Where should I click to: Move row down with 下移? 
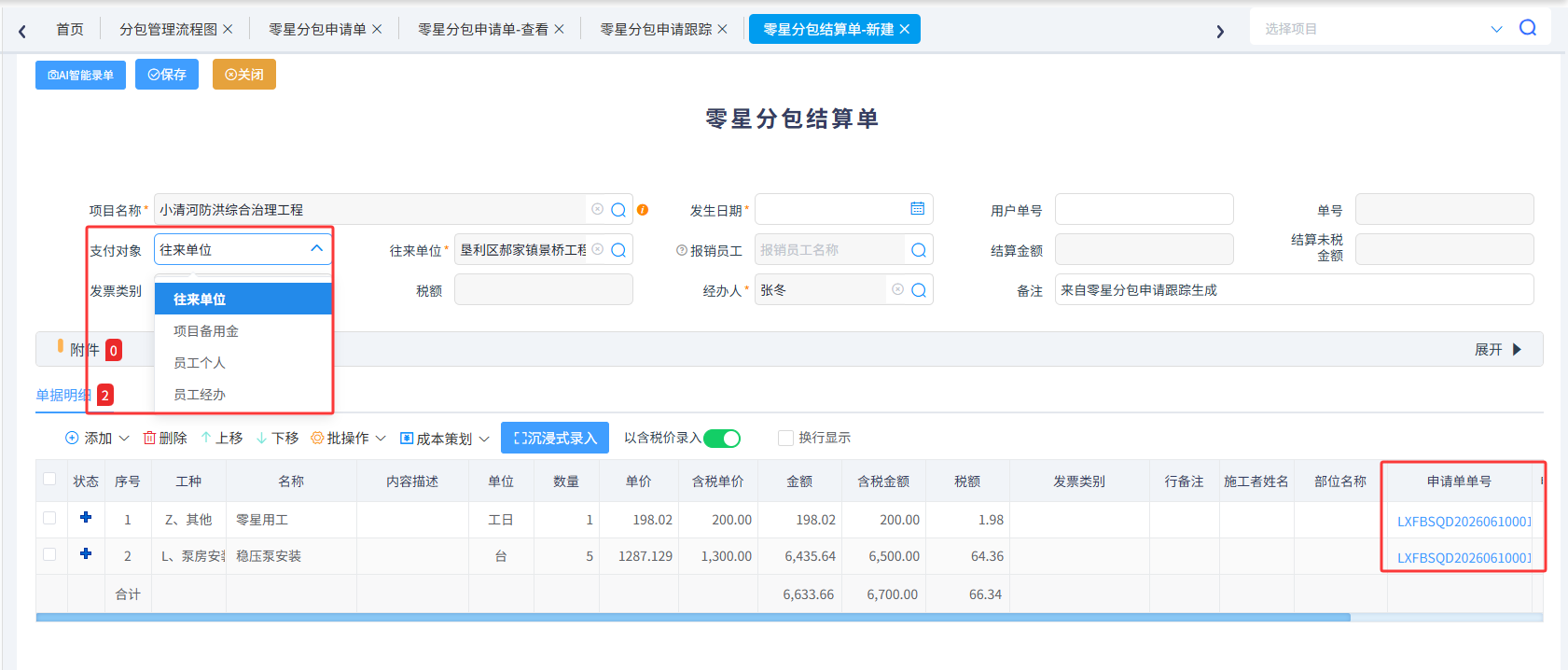click(x=277, y=438)
